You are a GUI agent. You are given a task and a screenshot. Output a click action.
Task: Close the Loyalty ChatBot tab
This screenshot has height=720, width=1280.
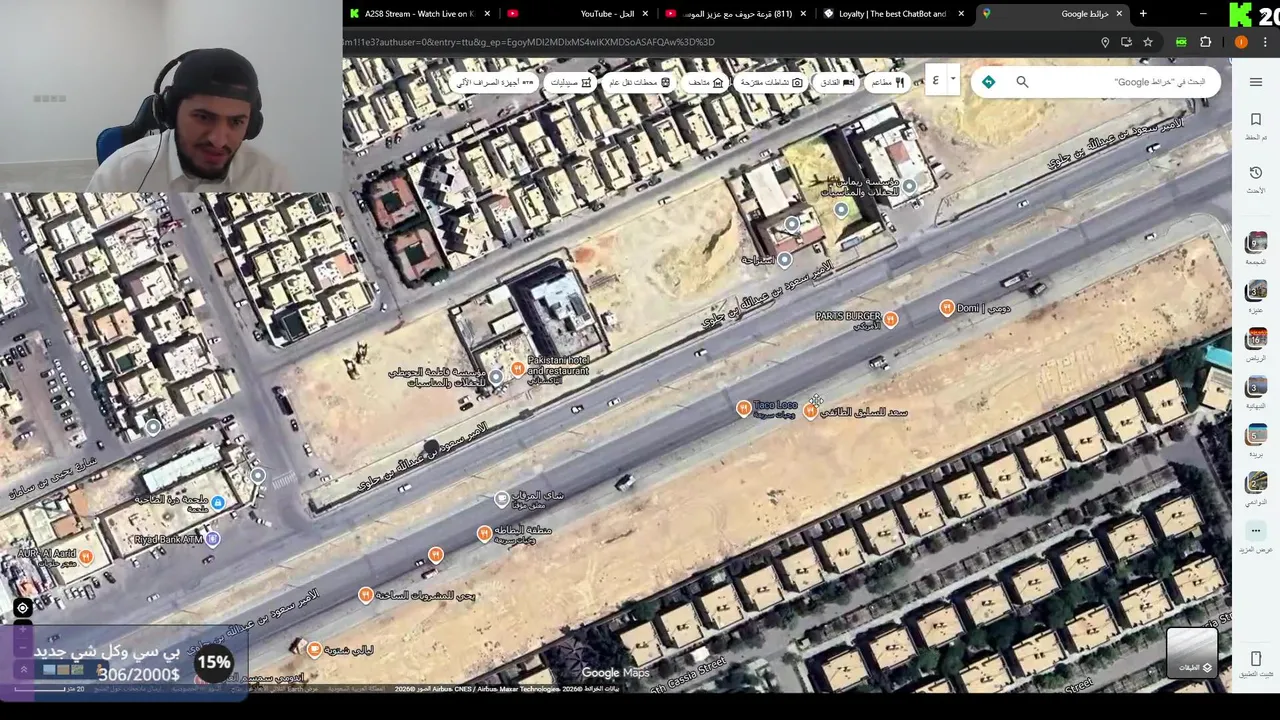(961, 14)
